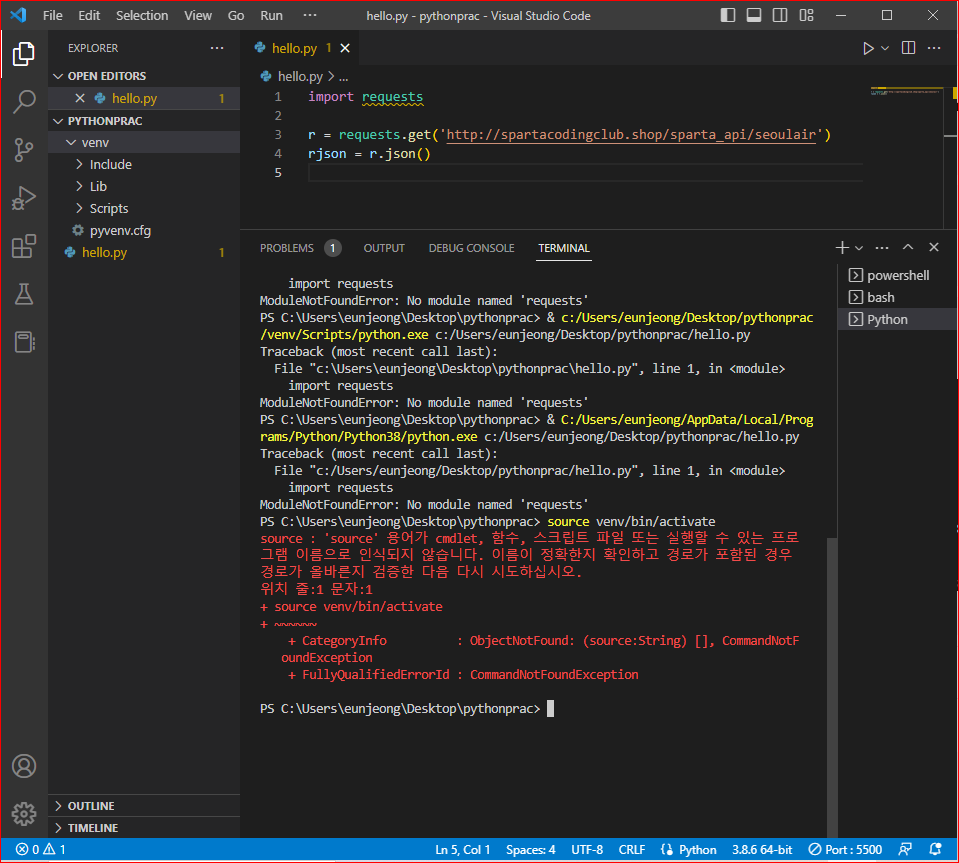Toggle the bottom panel layout icon
Viewport: 959px width, 863px height.
tap(754, 15)
